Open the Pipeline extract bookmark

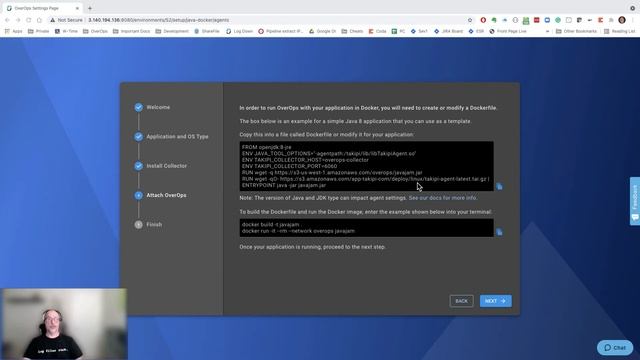280,31
